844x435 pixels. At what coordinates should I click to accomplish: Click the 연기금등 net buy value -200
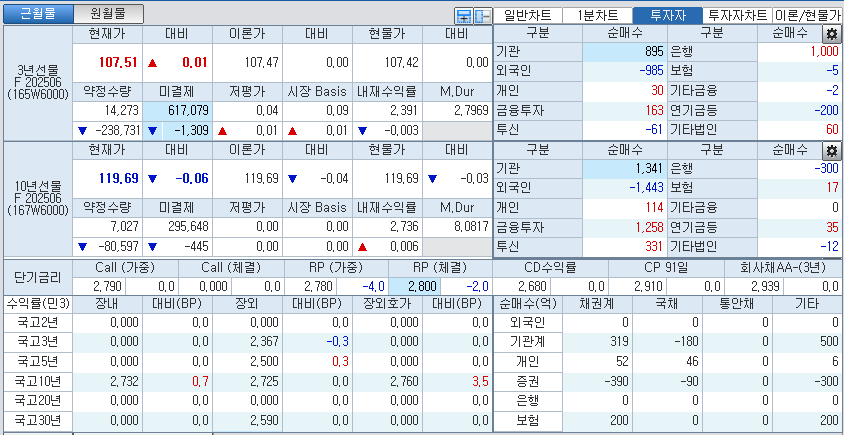click(826, 111)
